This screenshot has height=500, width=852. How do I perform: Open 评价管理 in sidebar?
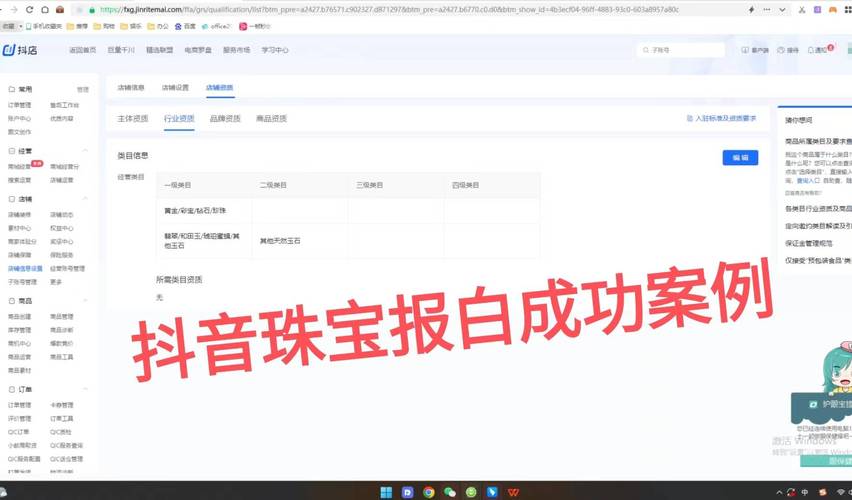pos(20,418)
